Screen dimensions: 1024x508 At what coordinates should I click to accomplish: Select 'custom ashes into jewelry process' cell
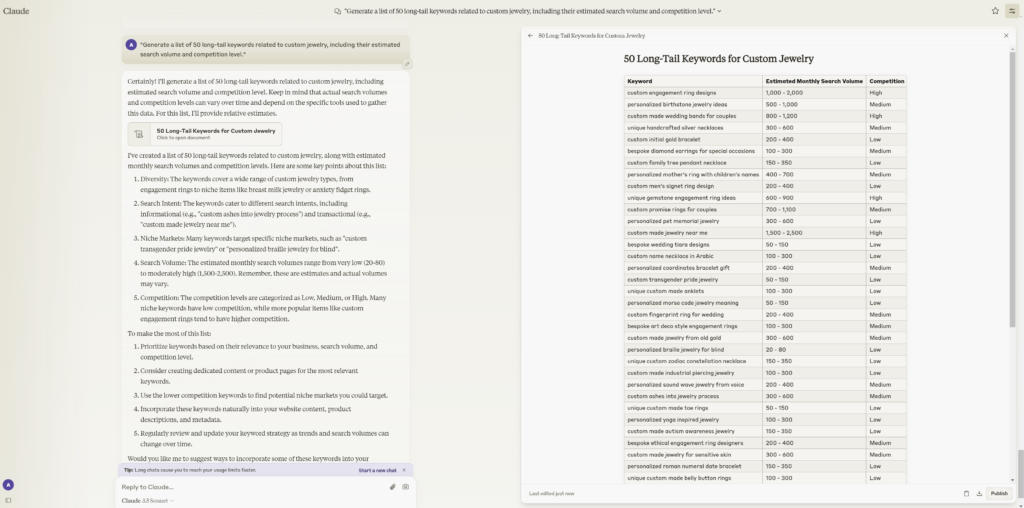(x=693, y=396)
